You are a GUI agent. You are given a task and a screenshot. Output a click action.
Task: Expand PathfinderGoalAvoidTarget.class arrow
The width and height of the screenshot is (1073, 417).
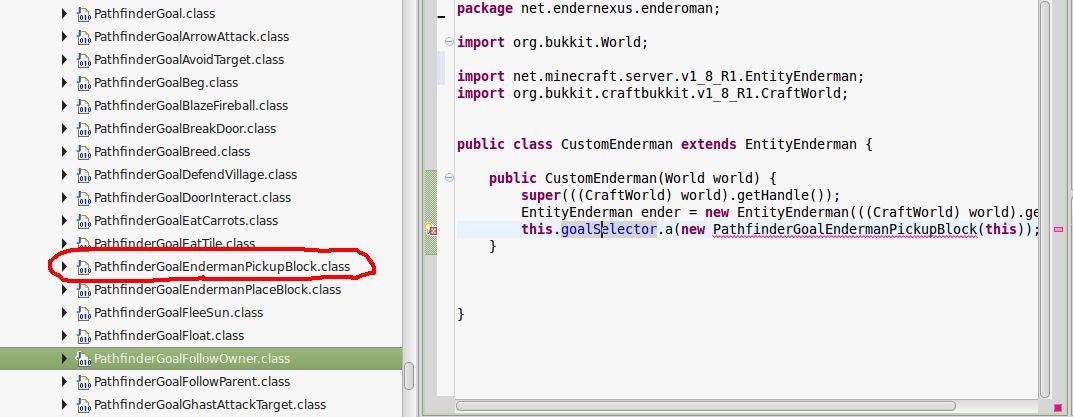pyautogui.click(x=64, y=60)
